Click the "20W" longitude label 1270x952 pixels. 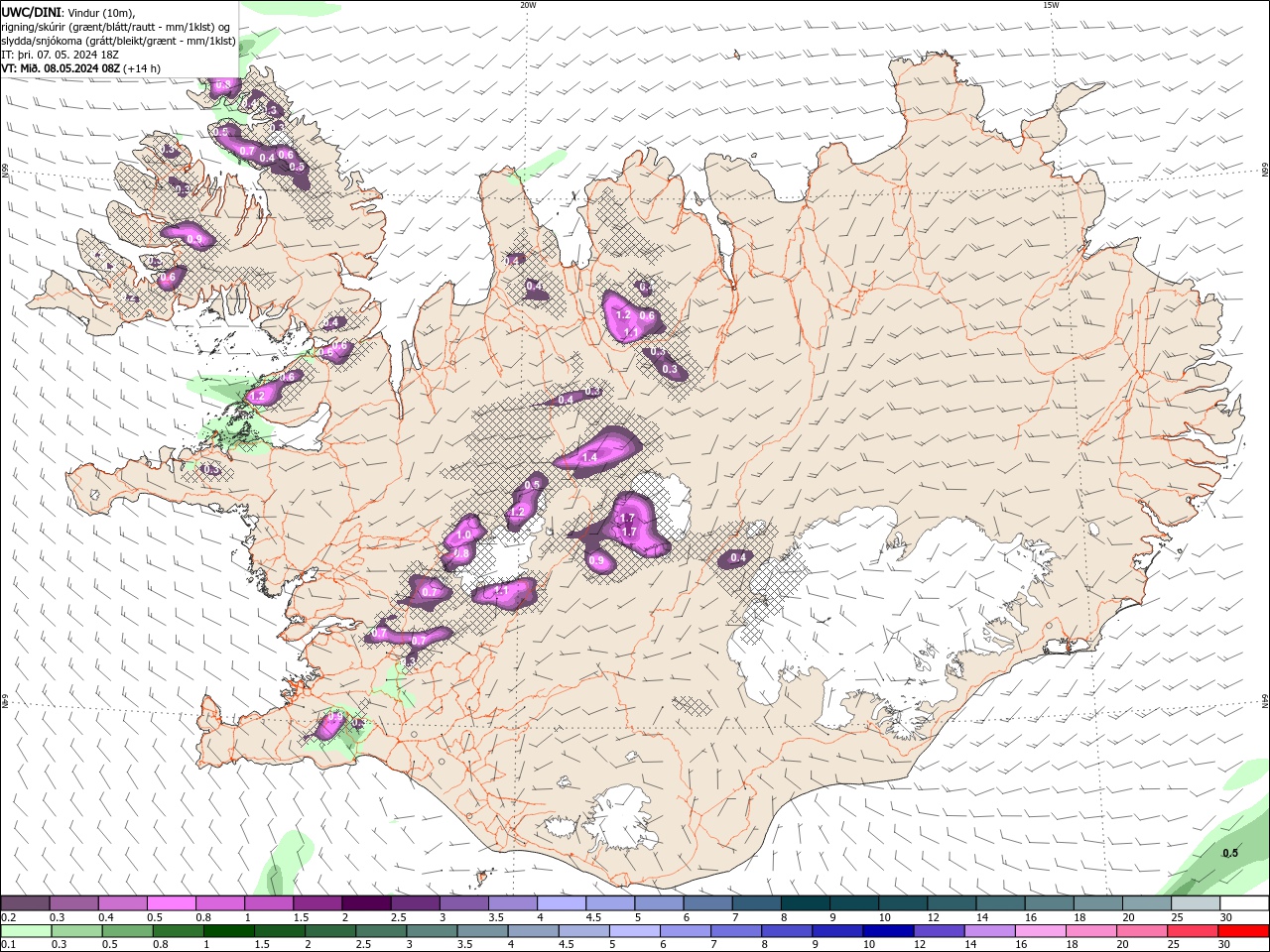point(528,5)
